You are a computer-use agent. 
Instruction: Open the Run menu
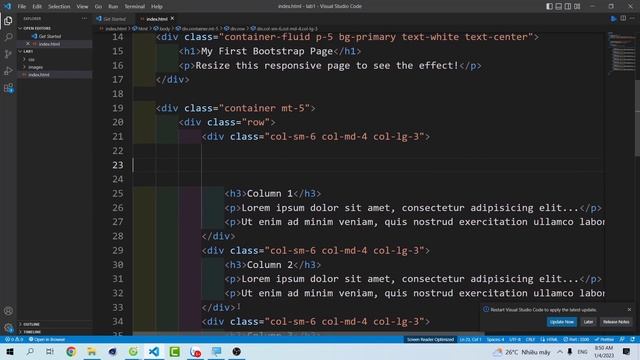point(113,7)
